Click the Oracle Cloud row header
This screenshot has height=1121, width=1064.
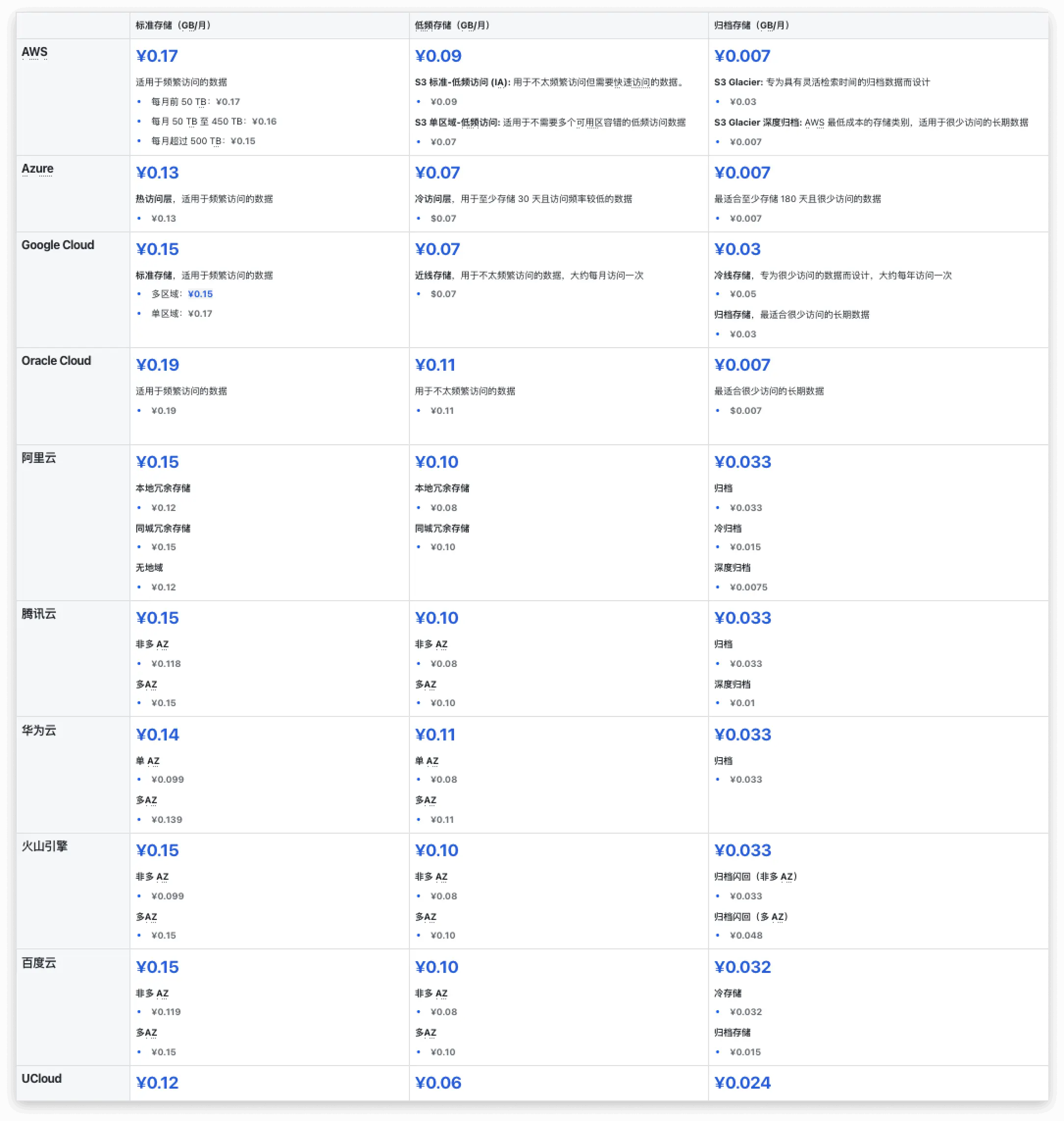56,361
